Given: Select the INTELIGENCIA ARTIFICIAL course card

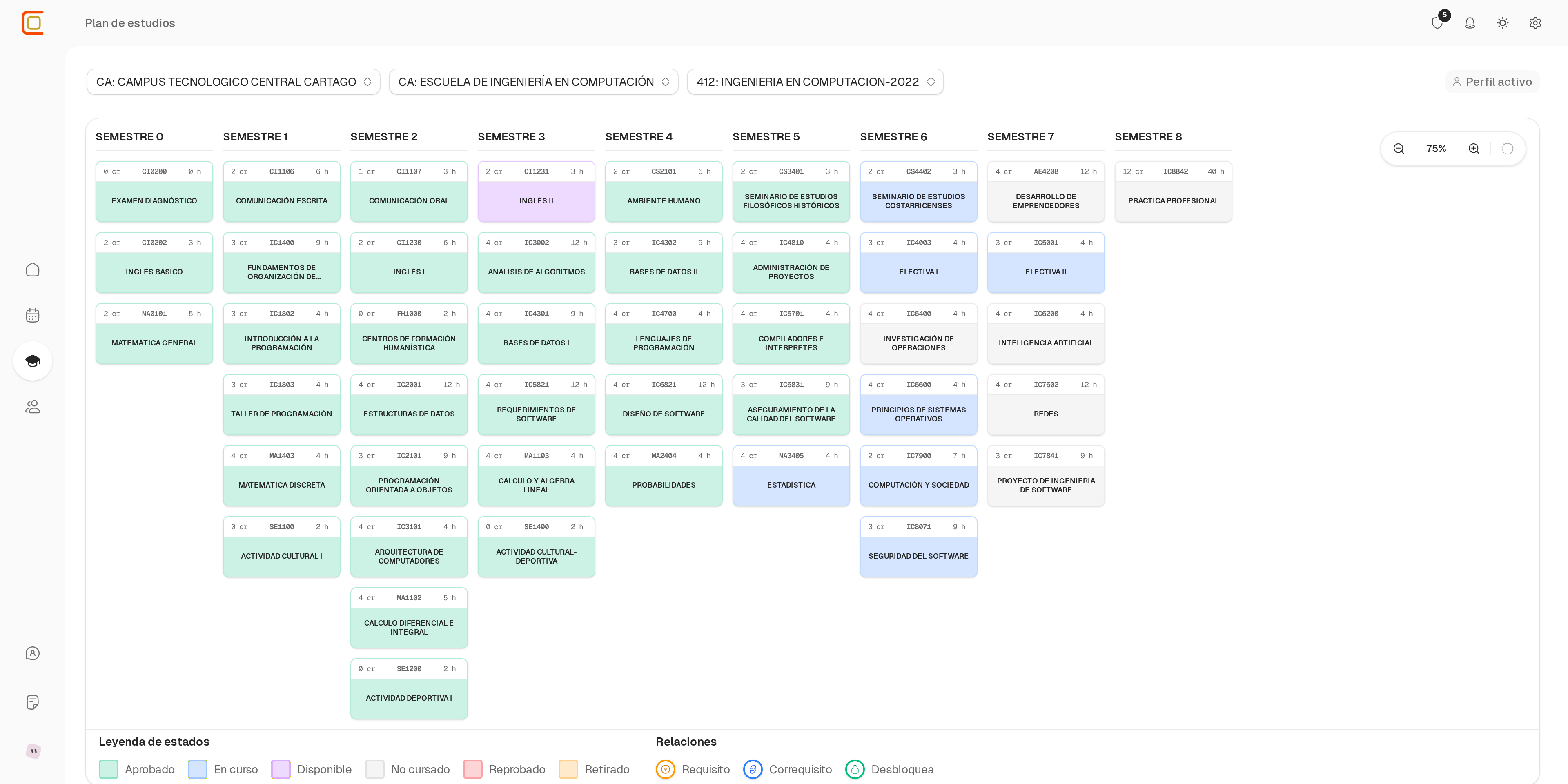Looking at the screenshot, I should coord(1046,334).
